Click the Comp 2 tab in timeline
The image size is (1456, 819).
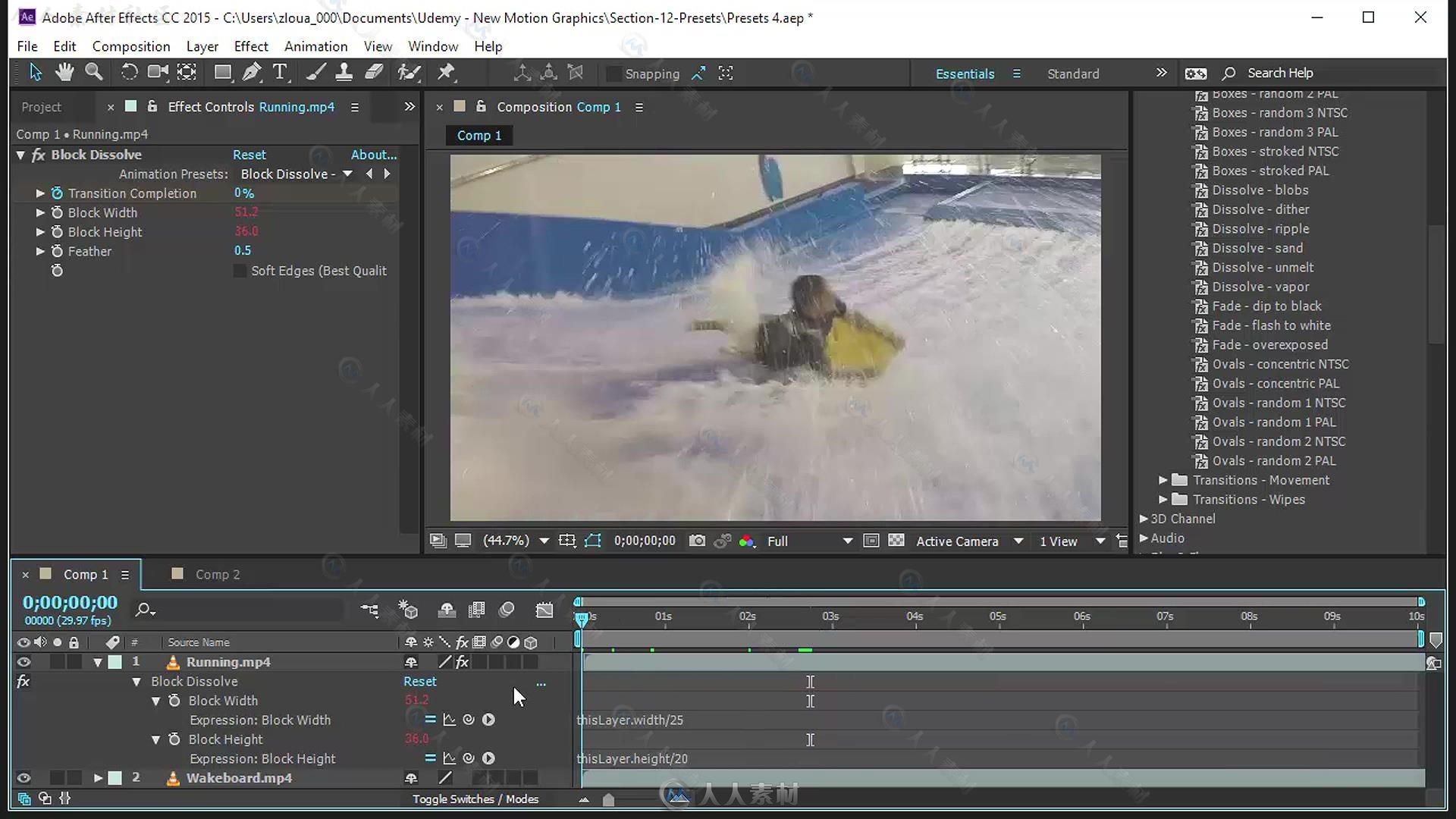pyautogui.click(x=218, y=573)
